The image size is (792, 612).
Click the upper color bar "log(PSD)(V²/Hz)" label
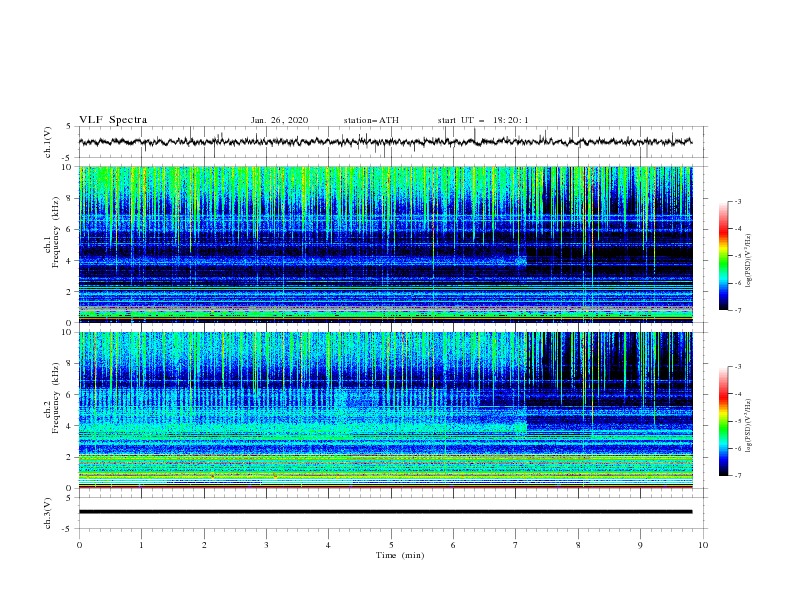749,261
